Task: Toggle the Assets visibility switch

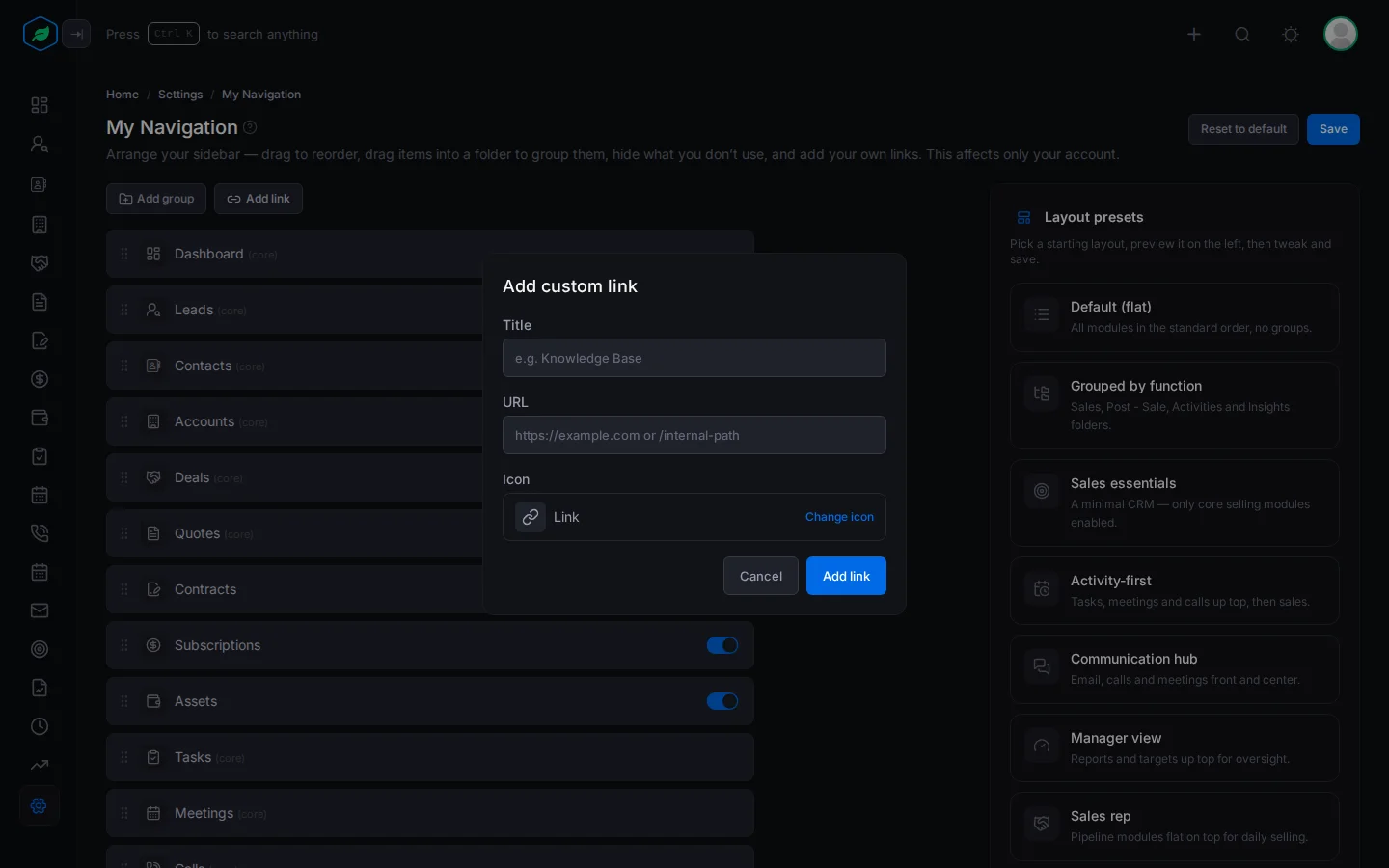Action: coord(722,701)
